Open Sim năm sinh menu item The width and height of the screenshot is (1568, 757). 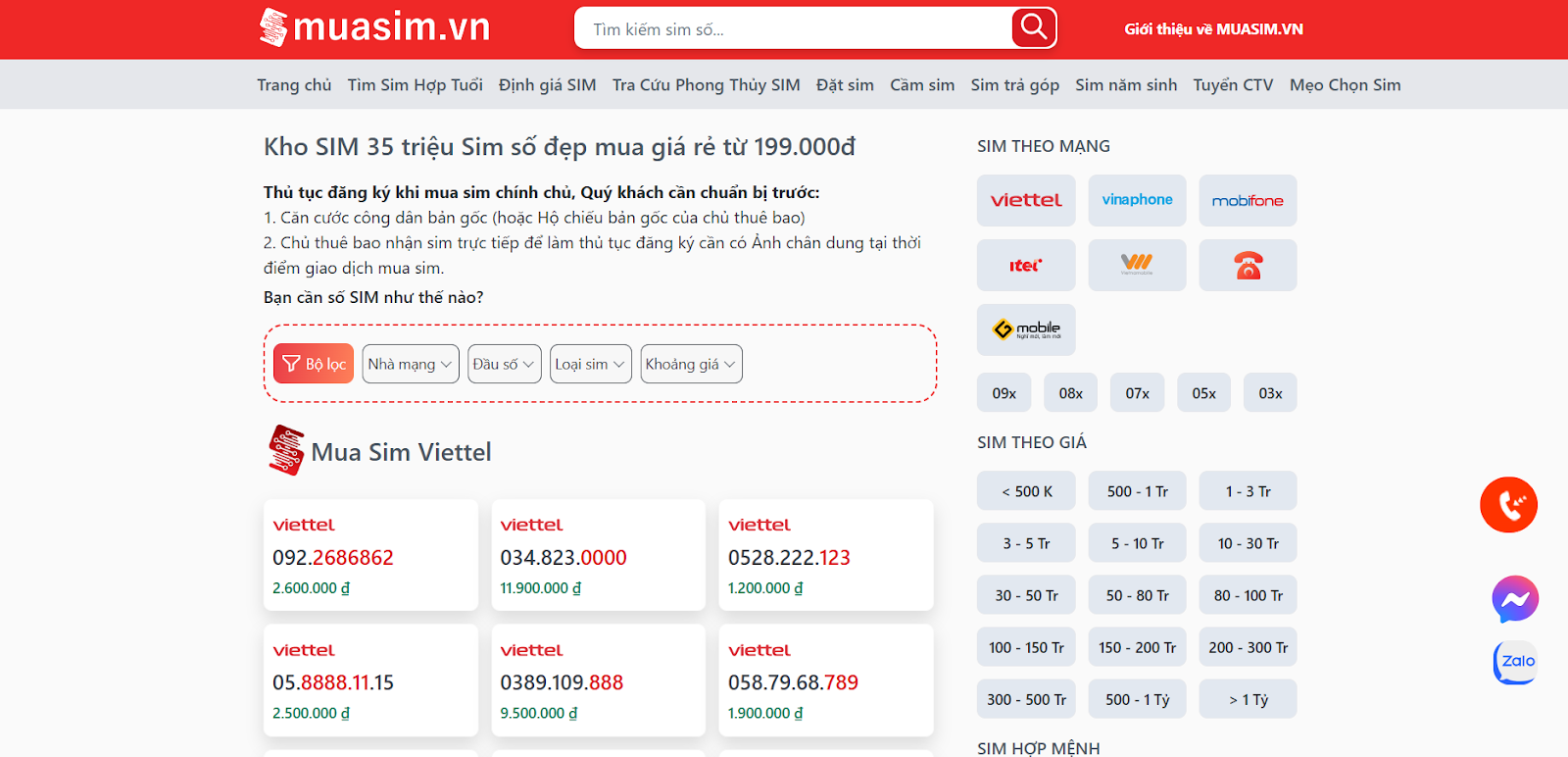point(1126,85)
